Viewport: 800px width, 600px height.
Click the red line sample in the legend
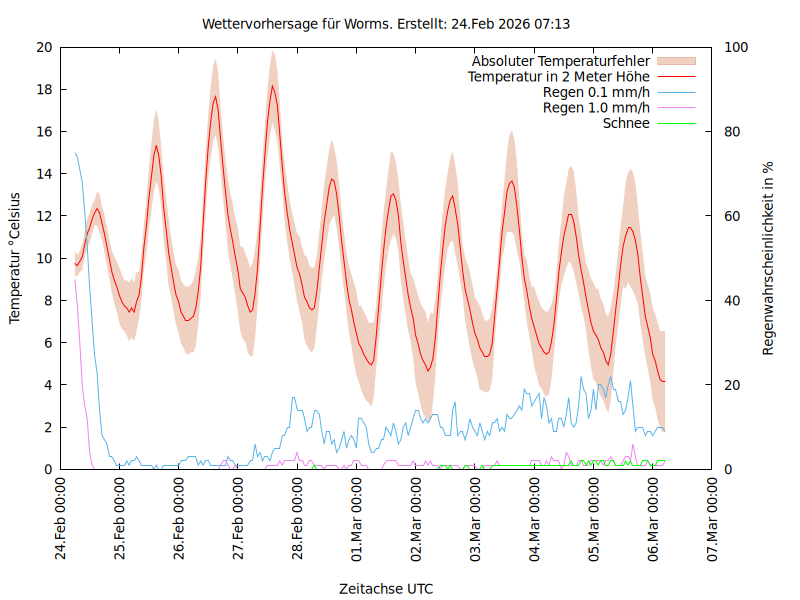[676, 77]
